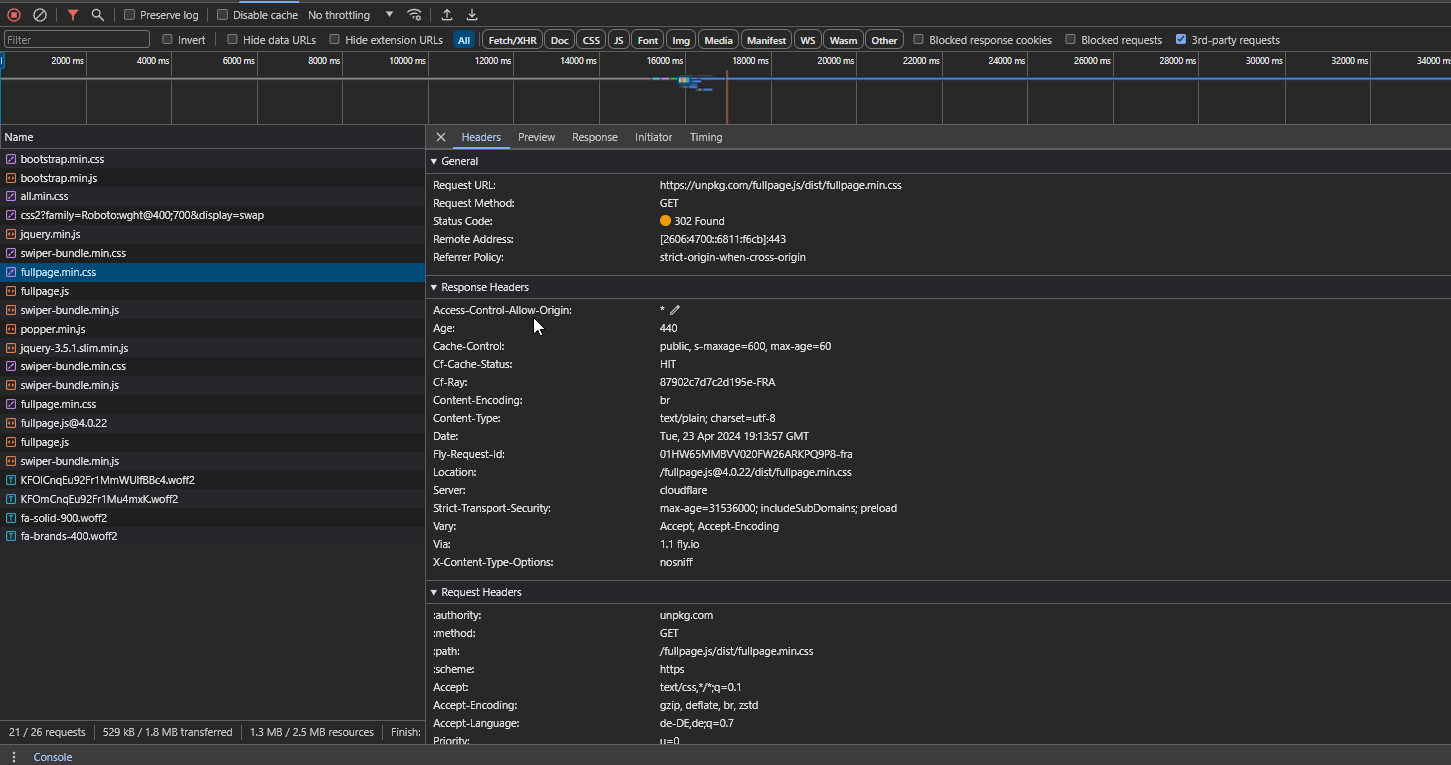Click the import HAR upload icon

point(447,15)
